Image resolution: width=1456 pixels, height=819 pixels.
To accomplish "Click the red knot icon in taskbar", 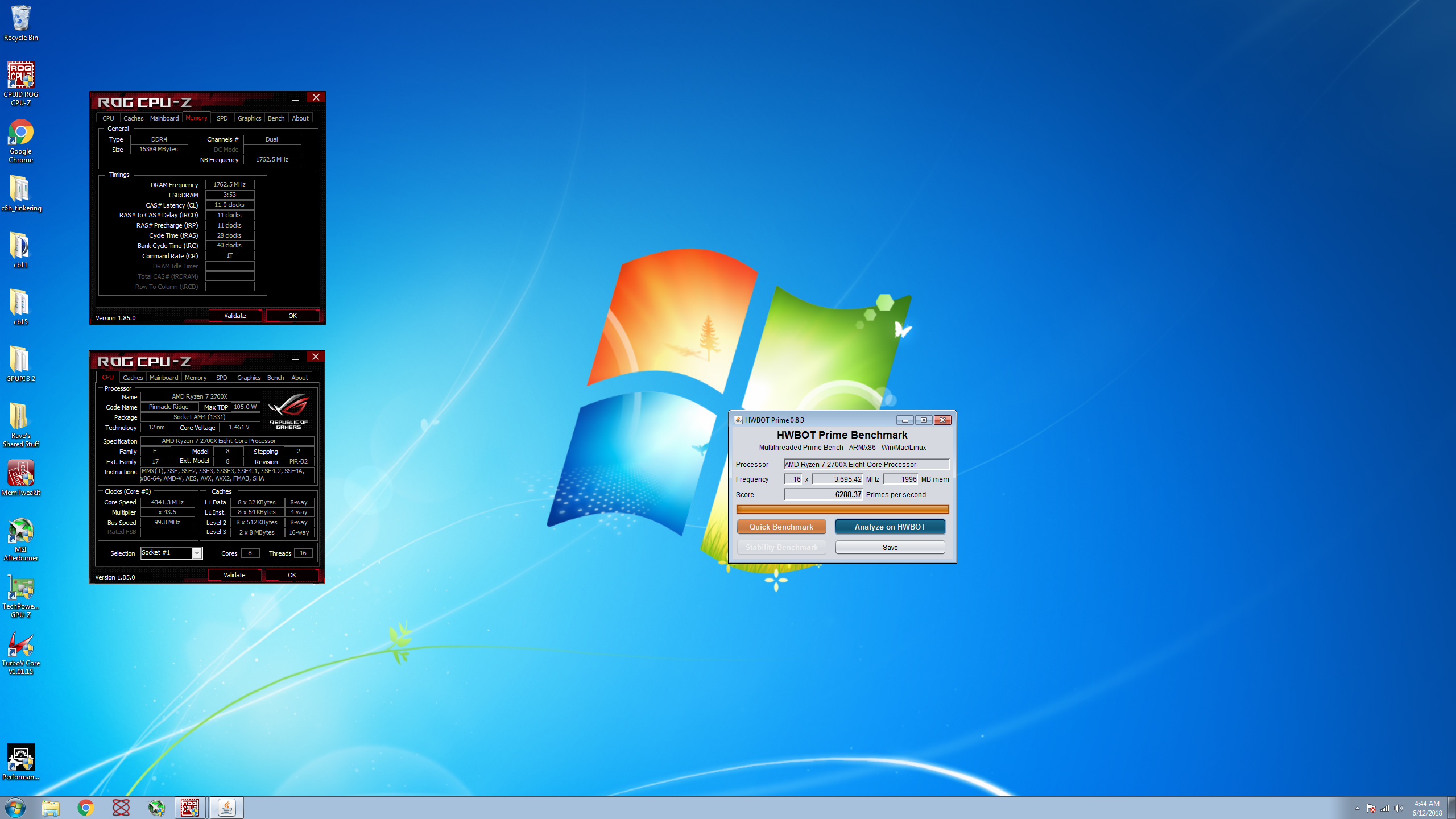I will (x=121, y=808).
